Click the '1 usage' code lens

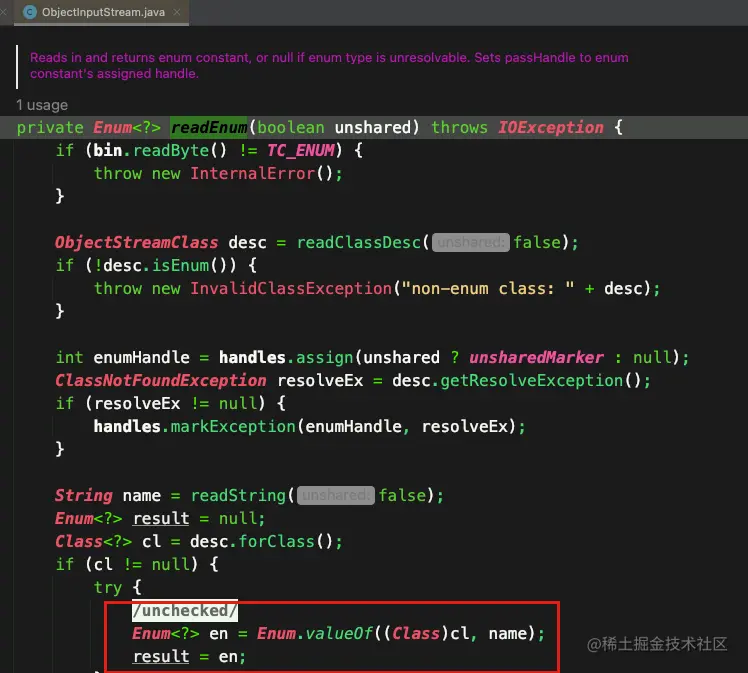coord(42,105)
